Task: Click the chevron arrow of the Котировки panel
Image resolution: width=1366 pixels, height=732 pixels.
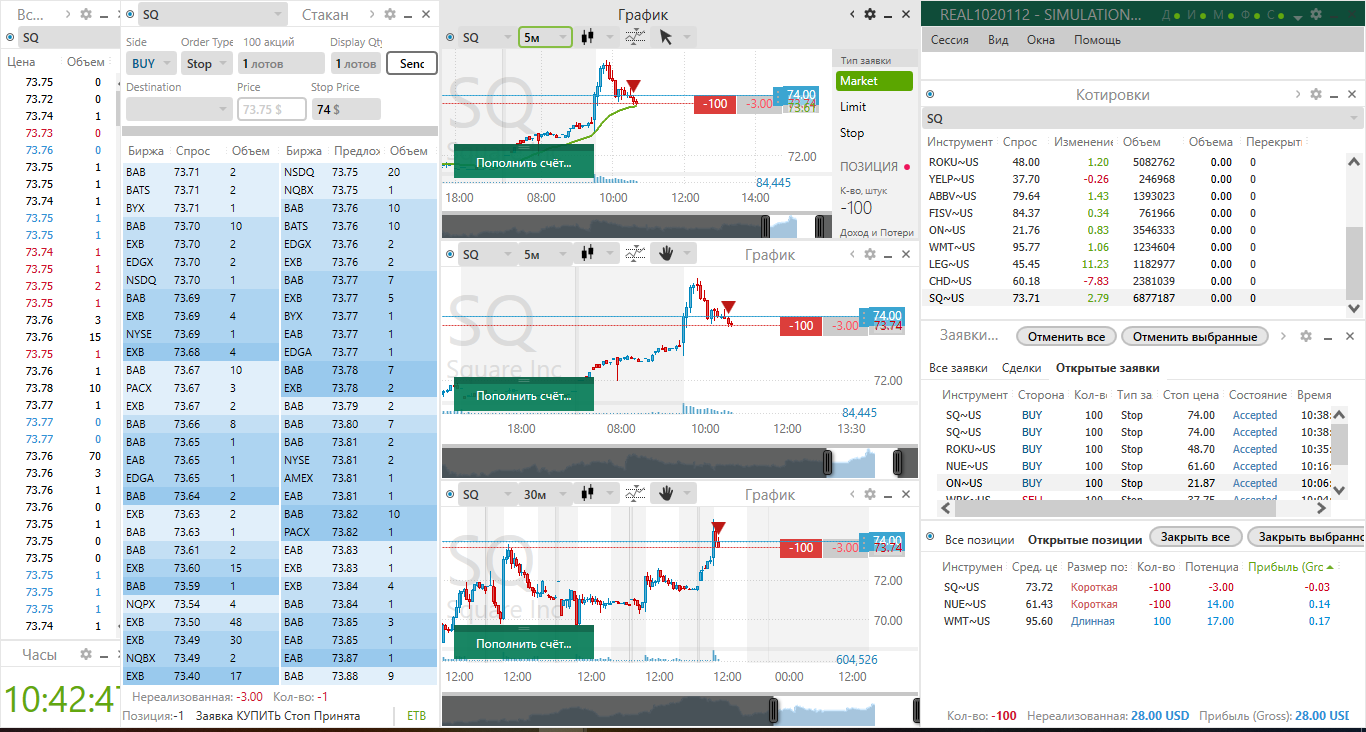Action: point(1297,94)
